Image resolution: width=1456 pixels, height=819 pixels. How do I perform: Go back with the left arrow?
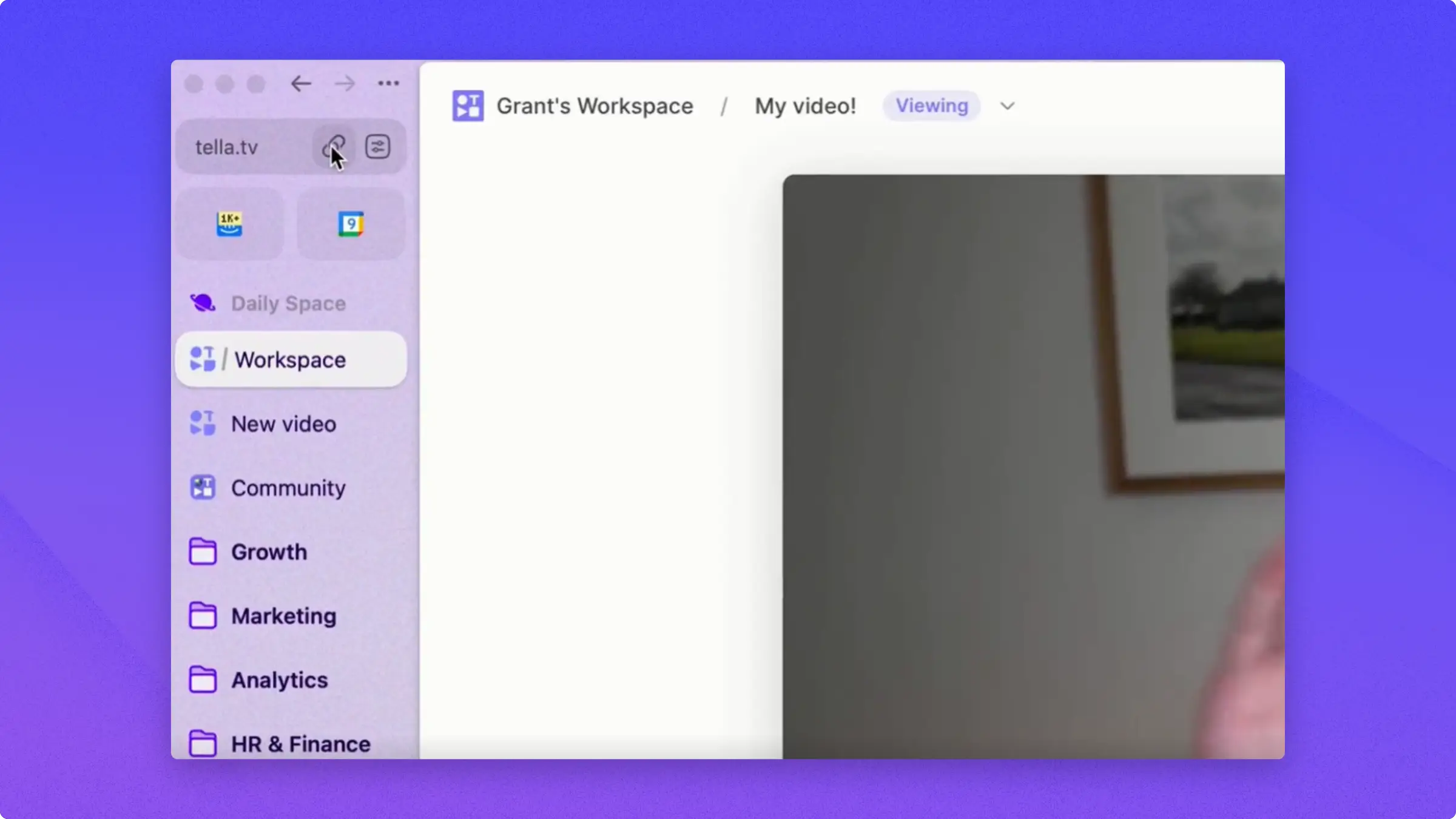[x=301, y=83]
